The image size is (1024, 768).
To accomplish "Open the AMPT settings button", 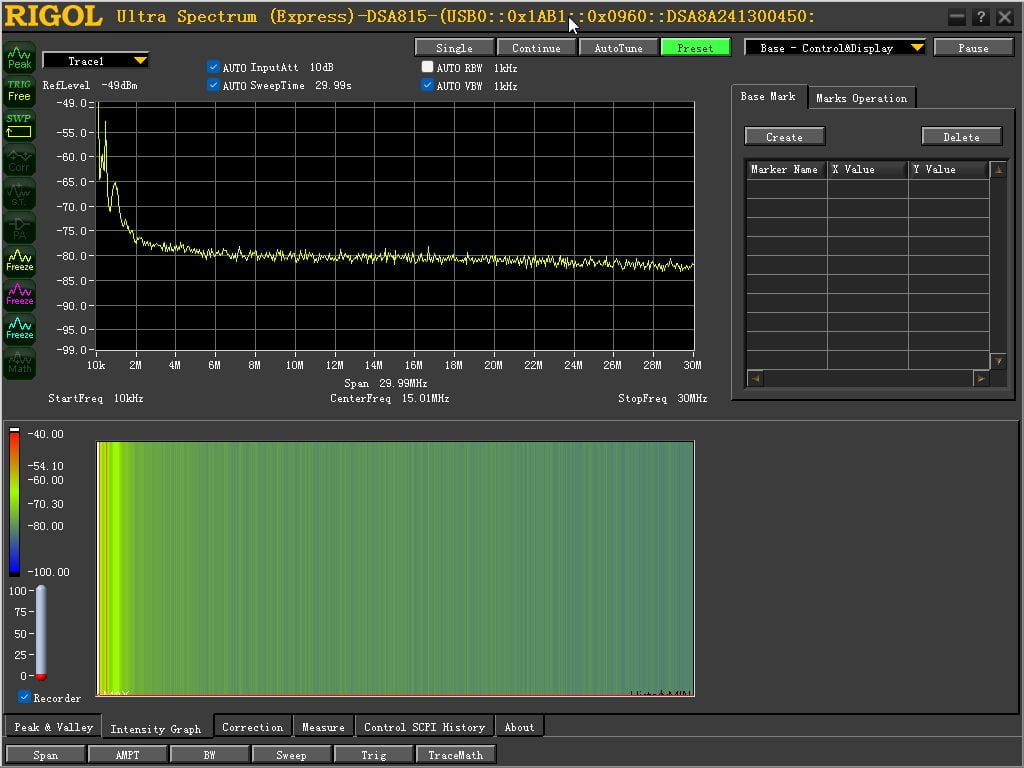I will [127, 754].
